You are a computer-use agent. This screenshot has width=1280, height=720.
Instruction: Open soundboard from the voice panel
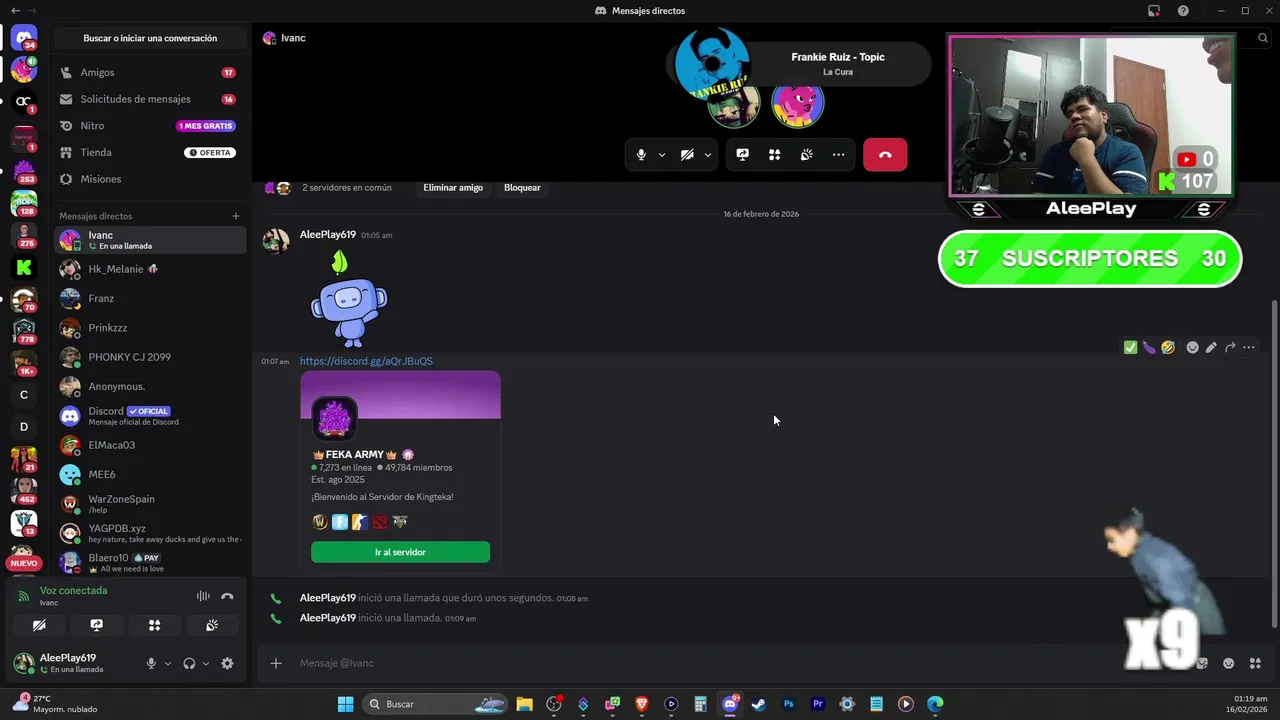pyautogui.click(x=212, y=625)
